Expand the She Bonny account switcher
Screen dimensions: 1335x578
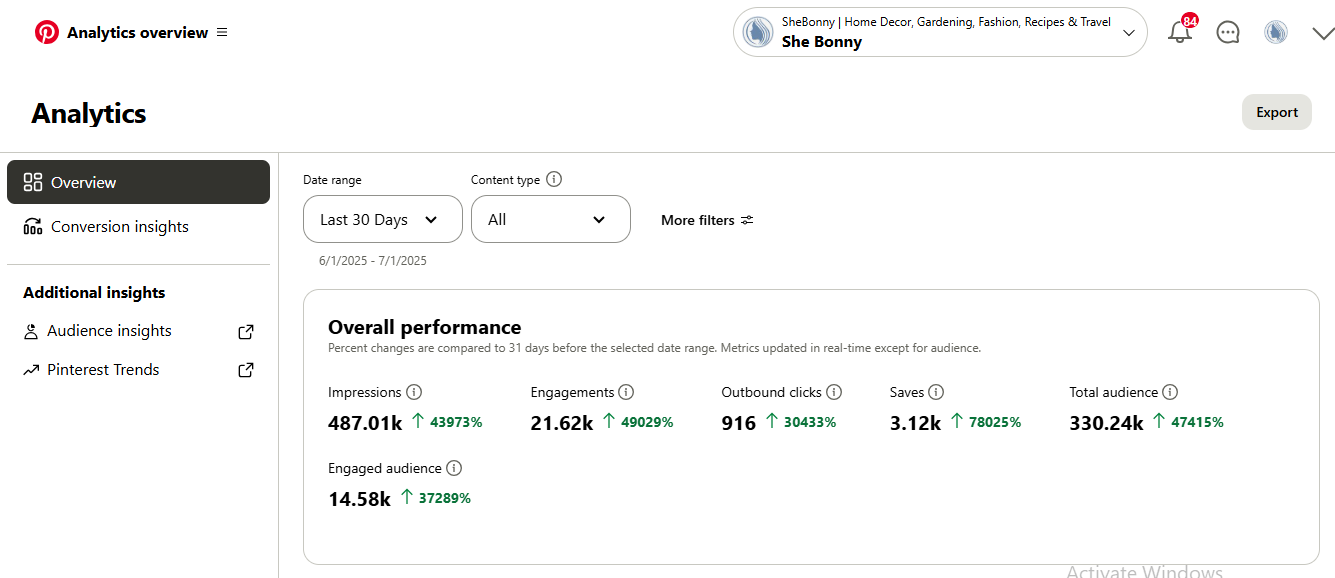tap(940, 32)
